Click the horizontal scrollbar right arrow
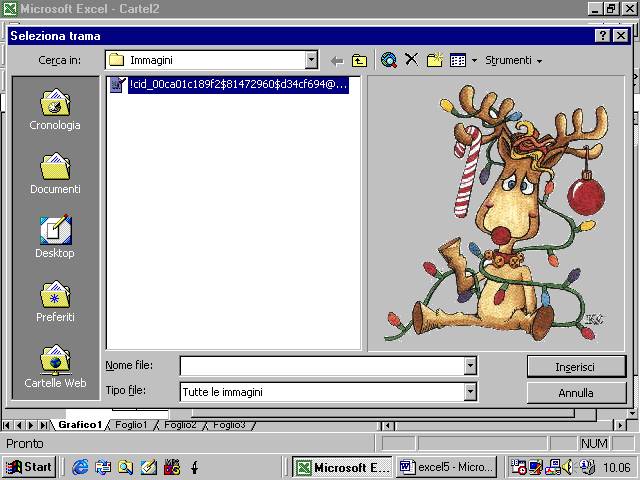The height and width of the screenshot is (480, 640). point(620,426)
